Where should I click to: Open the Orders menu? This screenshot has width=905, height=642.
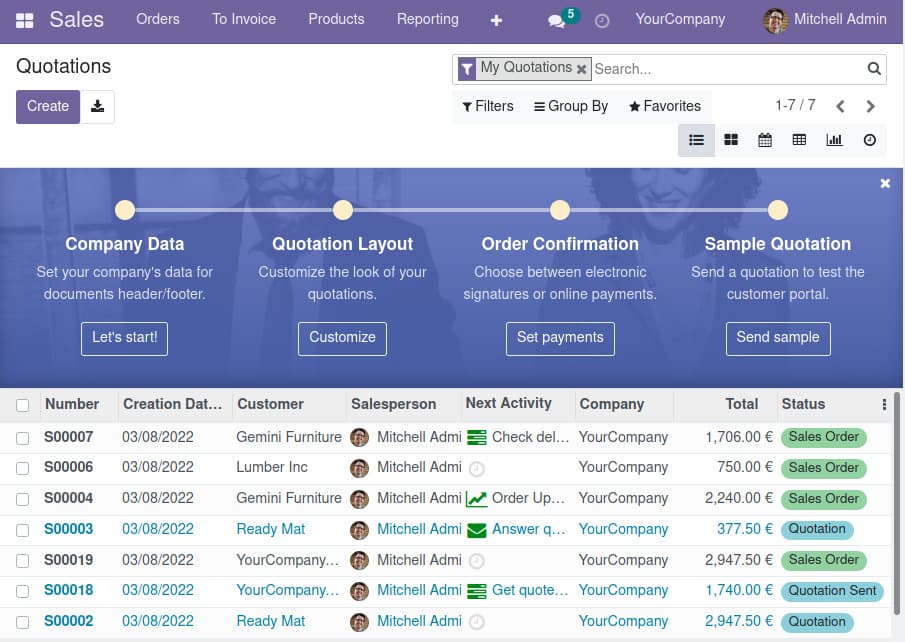pyautogui.click(x=158, y=19)
